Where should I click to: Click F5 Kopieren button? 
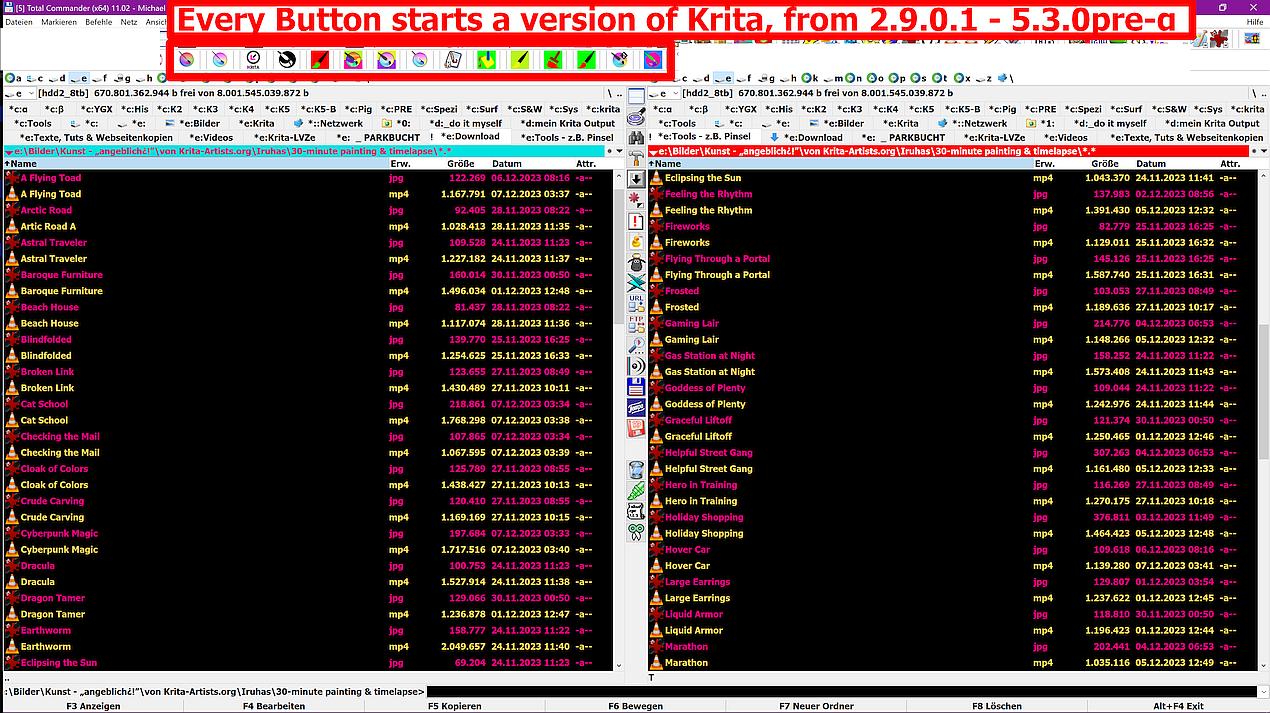tap(455, 706)
